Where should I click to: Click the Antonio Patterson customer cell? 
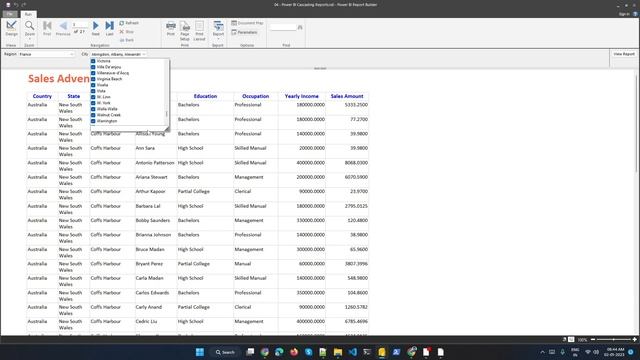pos(156,166)
